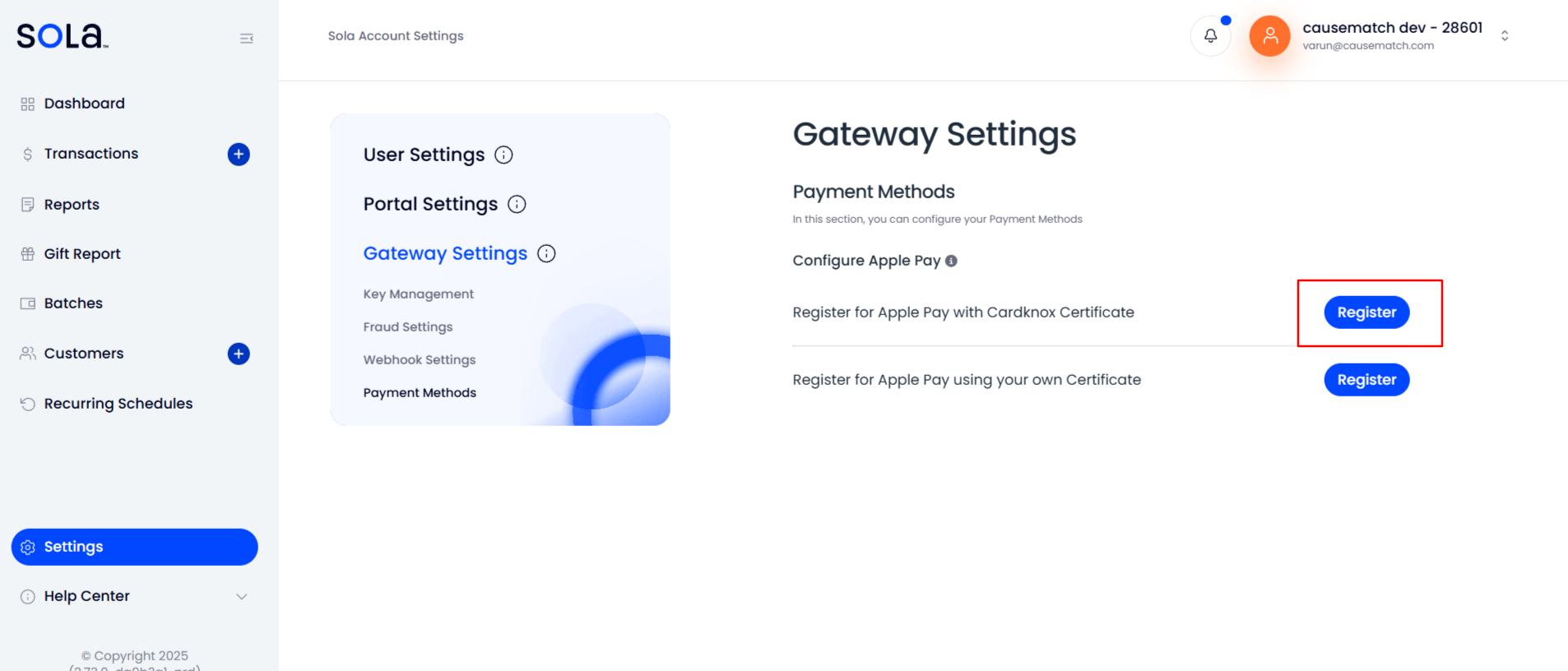The image size is (1568, 671).
Task: Go to Webhook Settings
Action: coord(420,360)
